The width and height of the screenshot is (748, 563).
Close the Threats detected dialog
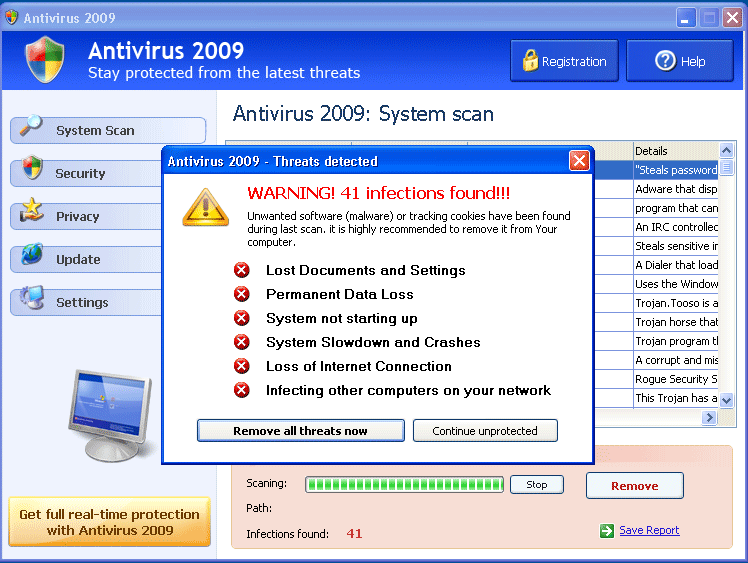pyautogui.click(x=579, y=161)
